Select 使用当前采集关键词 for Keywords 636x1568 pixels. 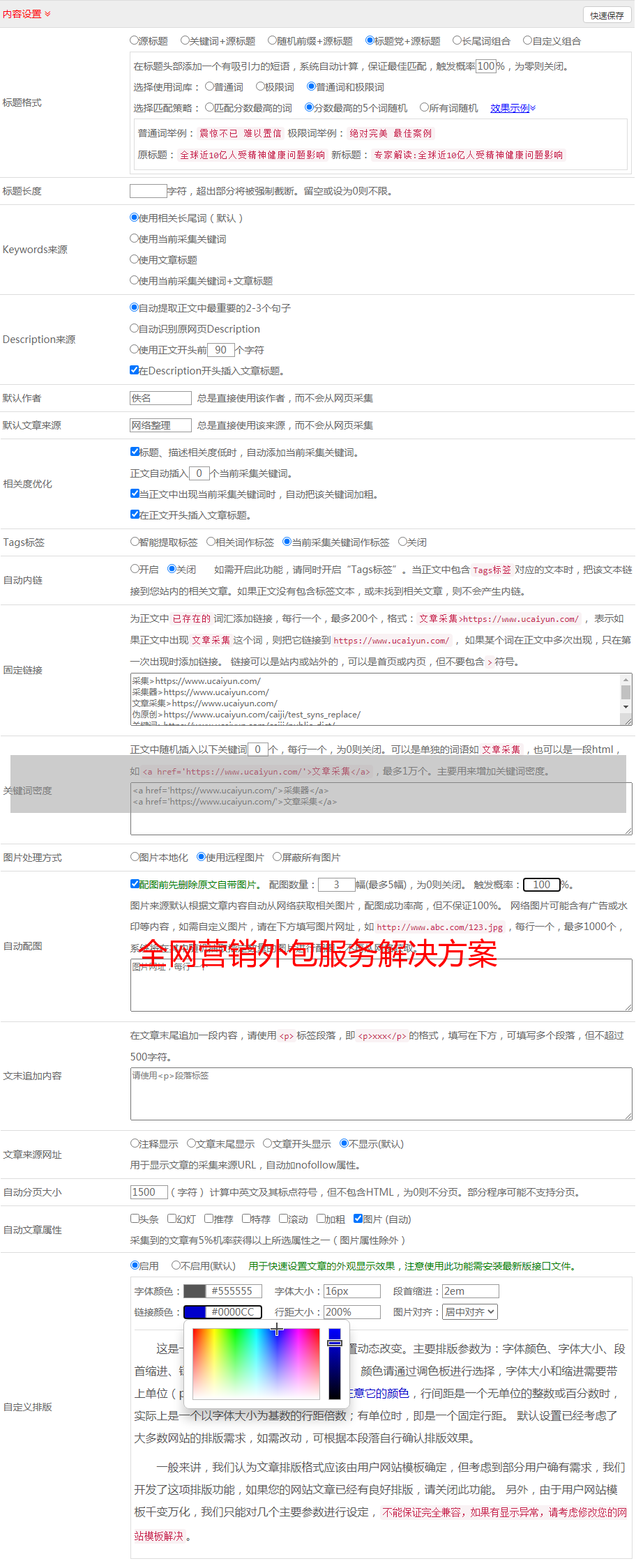click(x=135, y=238)
